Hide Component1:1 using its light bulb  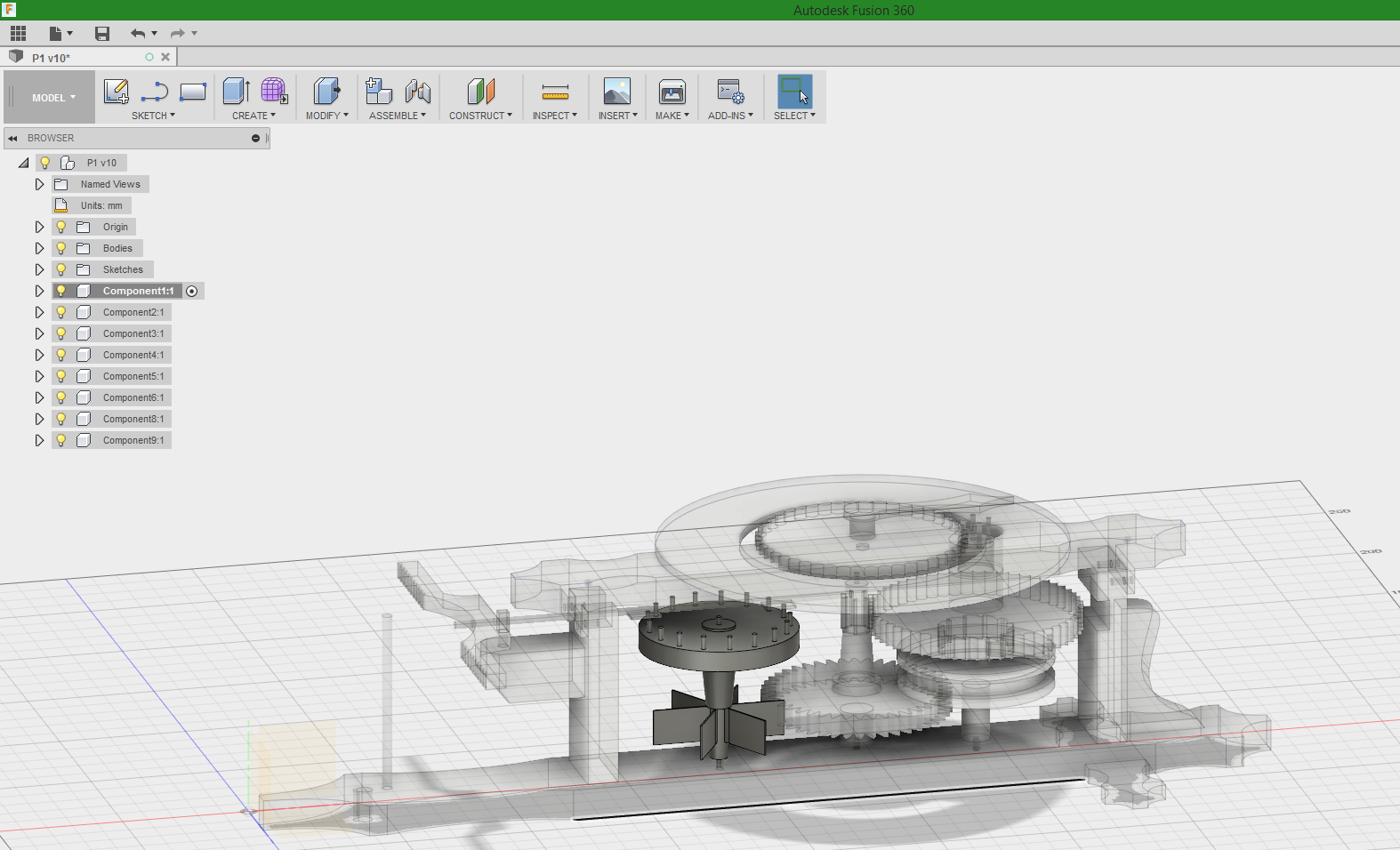coord(61,291)
